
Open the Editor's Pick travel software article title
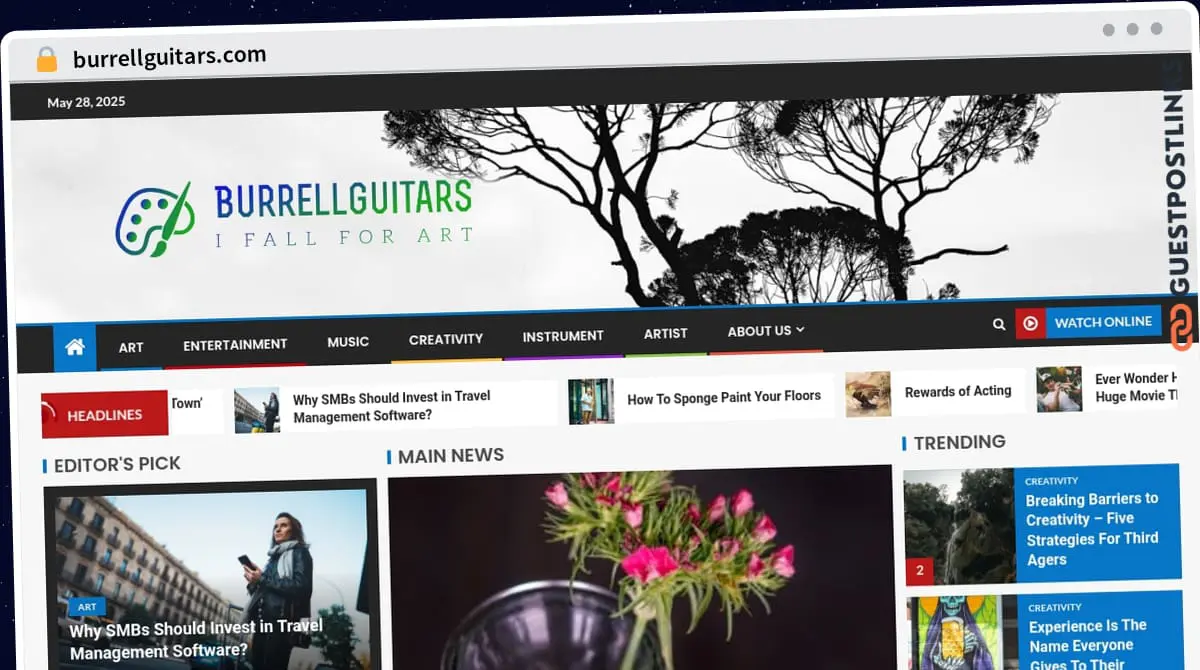[x=196, y=639]
